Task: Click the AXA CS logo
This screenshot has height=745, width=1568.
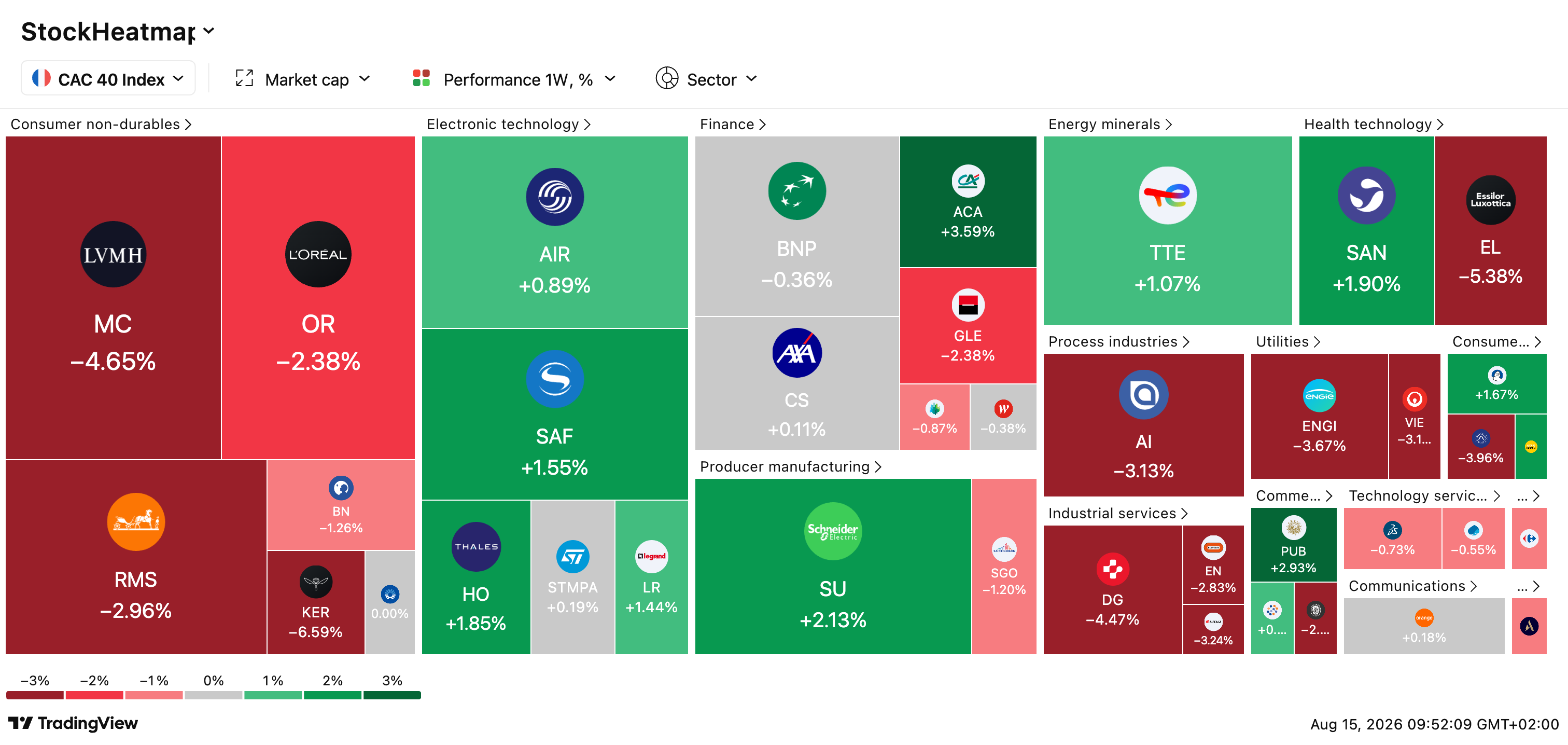Action: tap(797, 353)
